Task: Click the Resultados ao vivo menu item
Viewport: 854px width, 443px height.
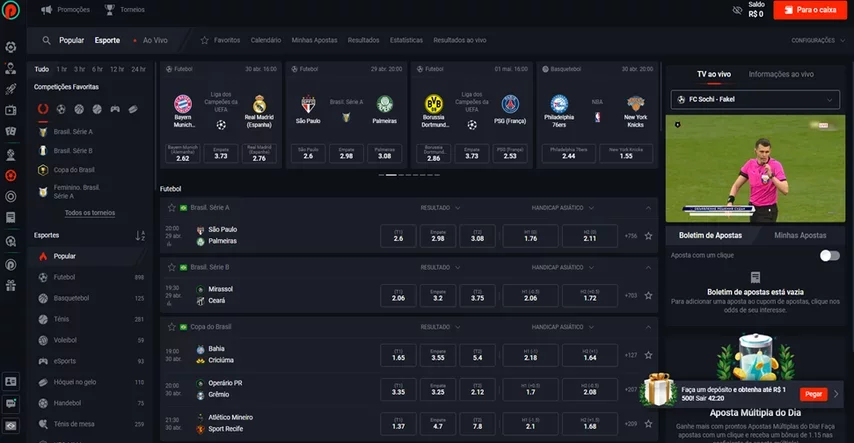Action: point(460,40)
